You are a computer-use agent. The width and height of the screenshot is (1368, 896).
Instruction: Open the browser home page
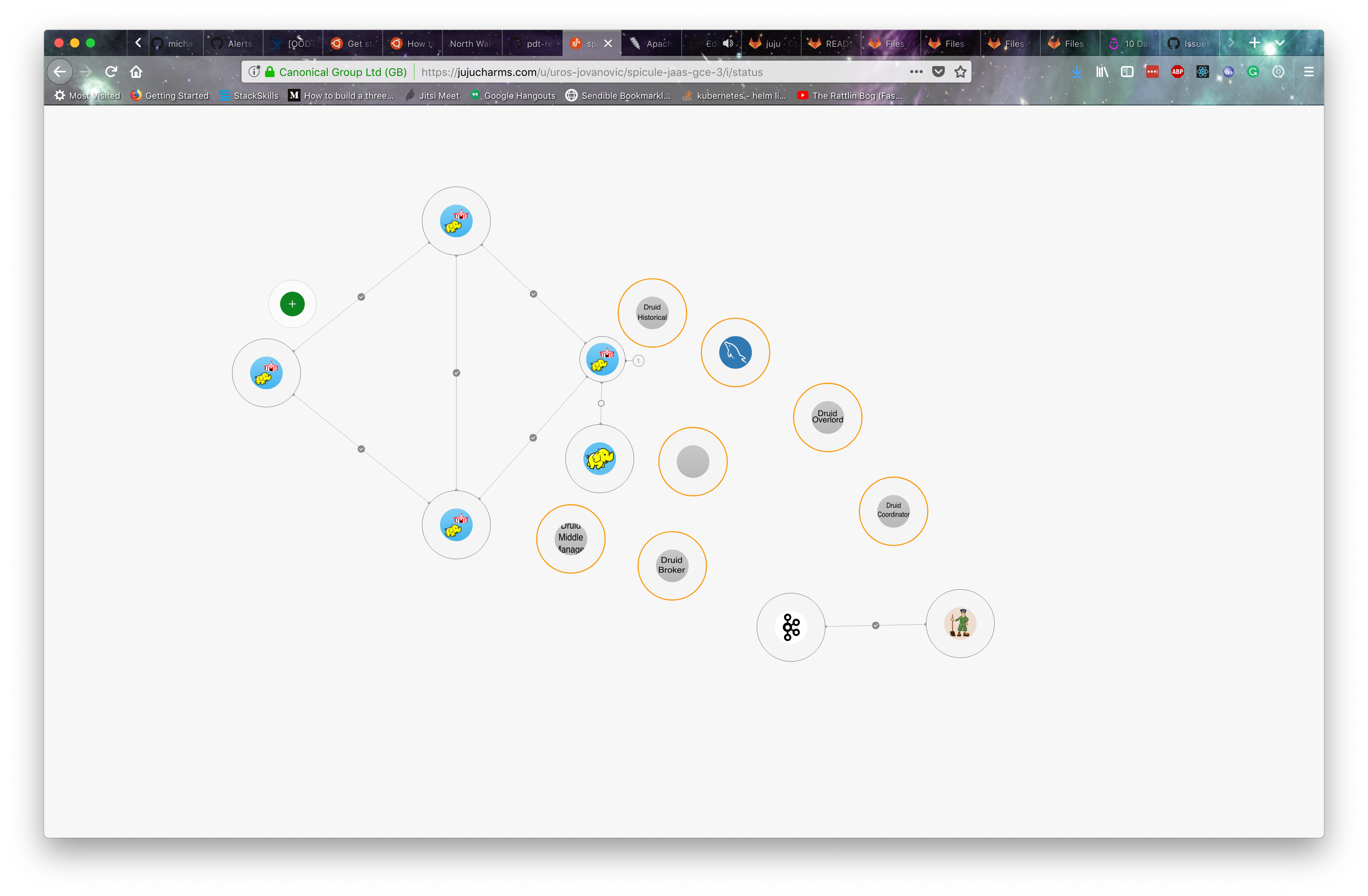coord(136,72)
